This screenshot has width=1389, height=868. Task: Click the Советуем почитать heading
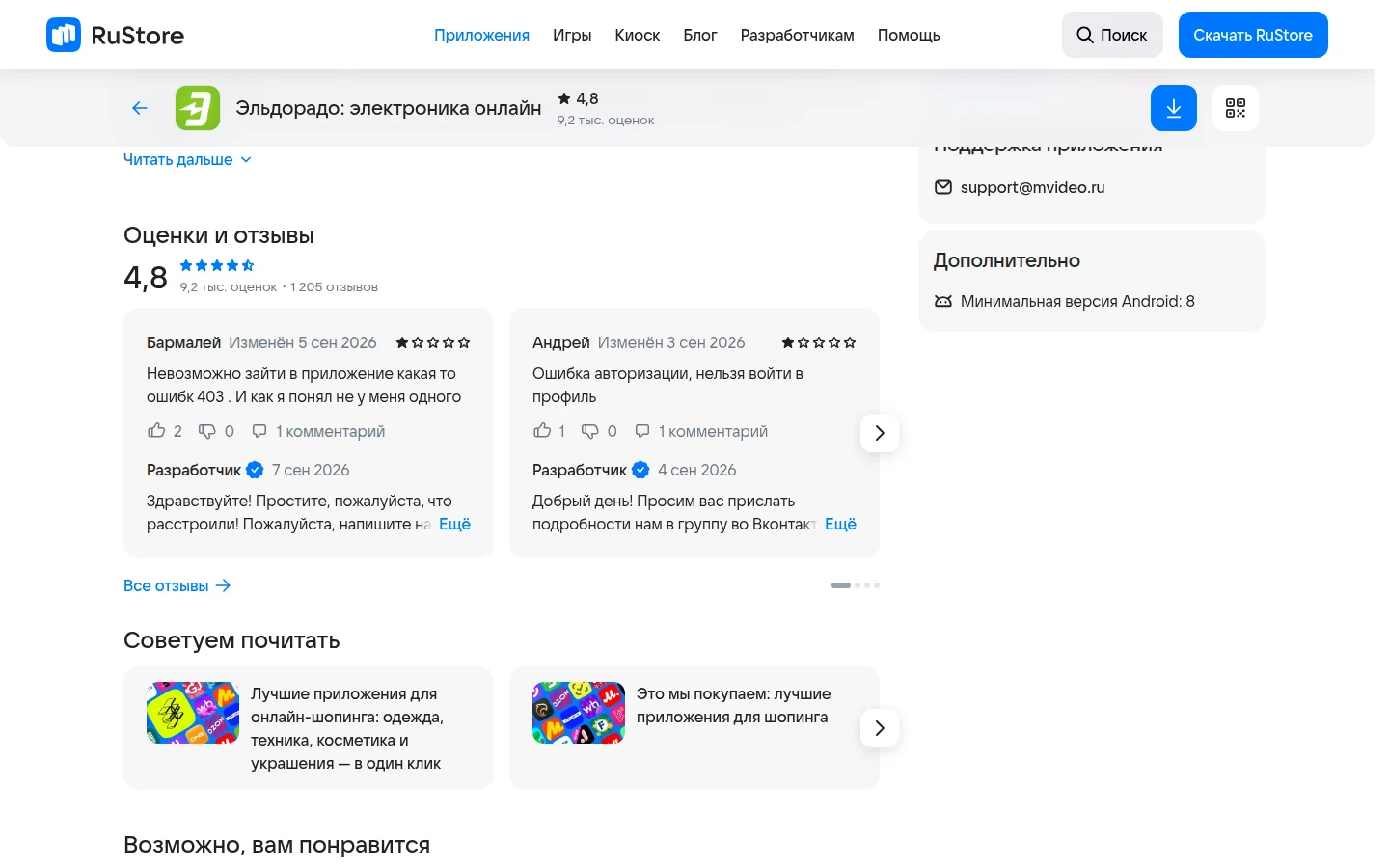coord(231,640)
